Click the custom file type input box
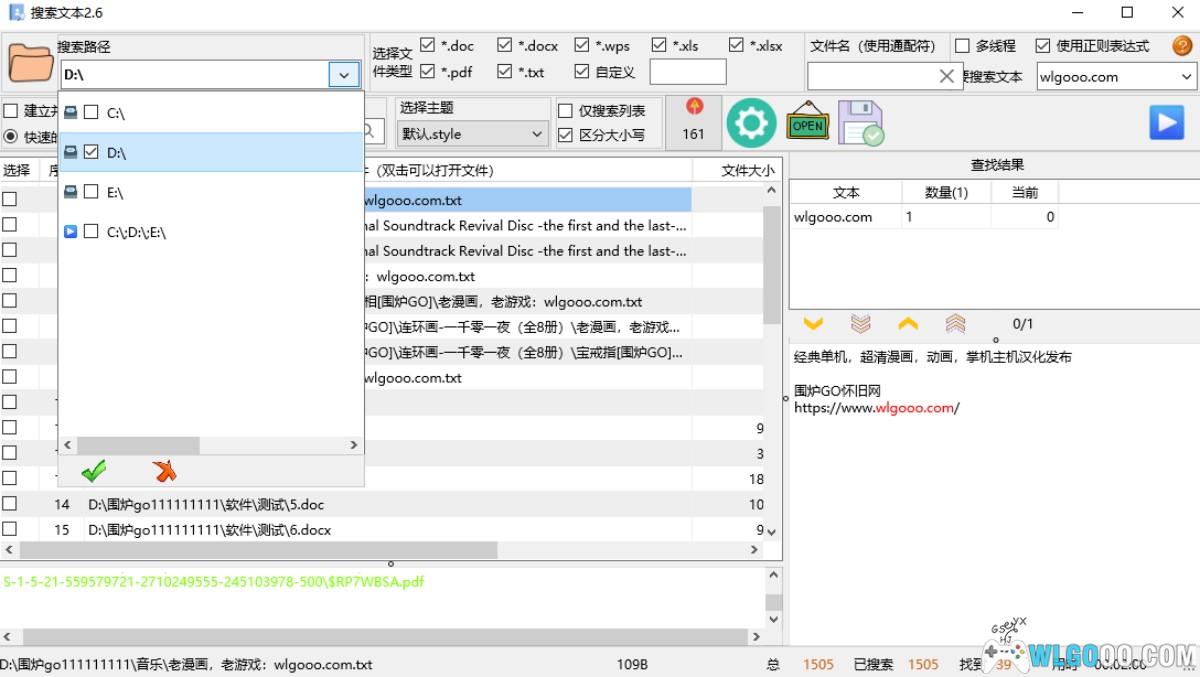1200x677 pixels. point(688,72)
